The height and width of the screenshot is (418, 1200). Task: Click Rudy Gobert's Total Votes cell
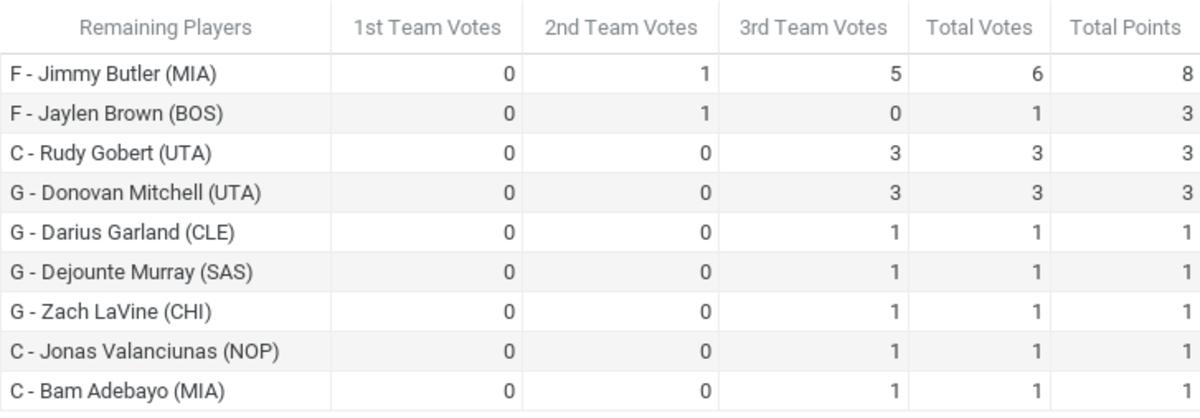1037,153
